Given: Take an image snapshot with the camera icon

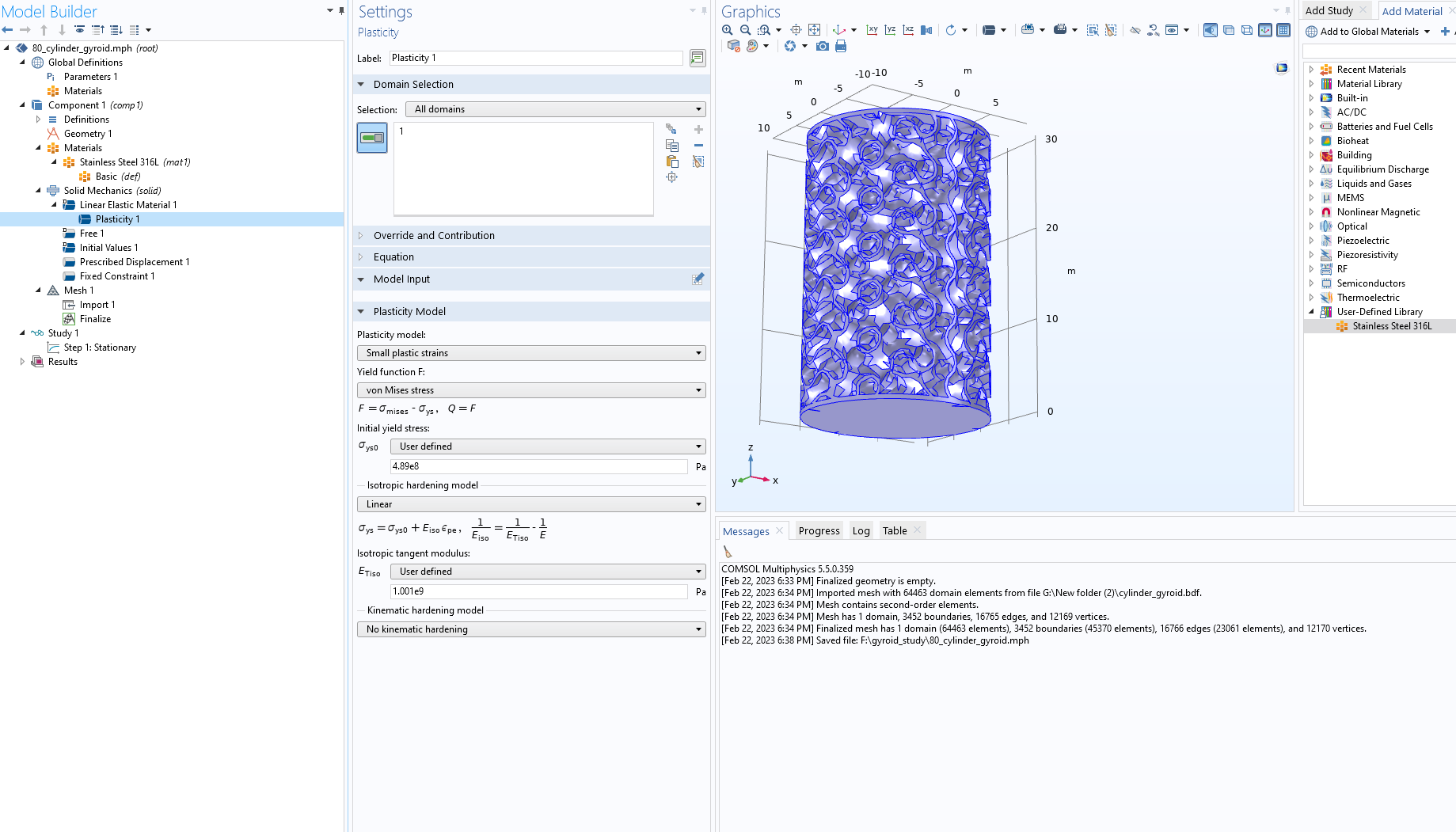Looking at the screenshot, I should pos(823,47).
